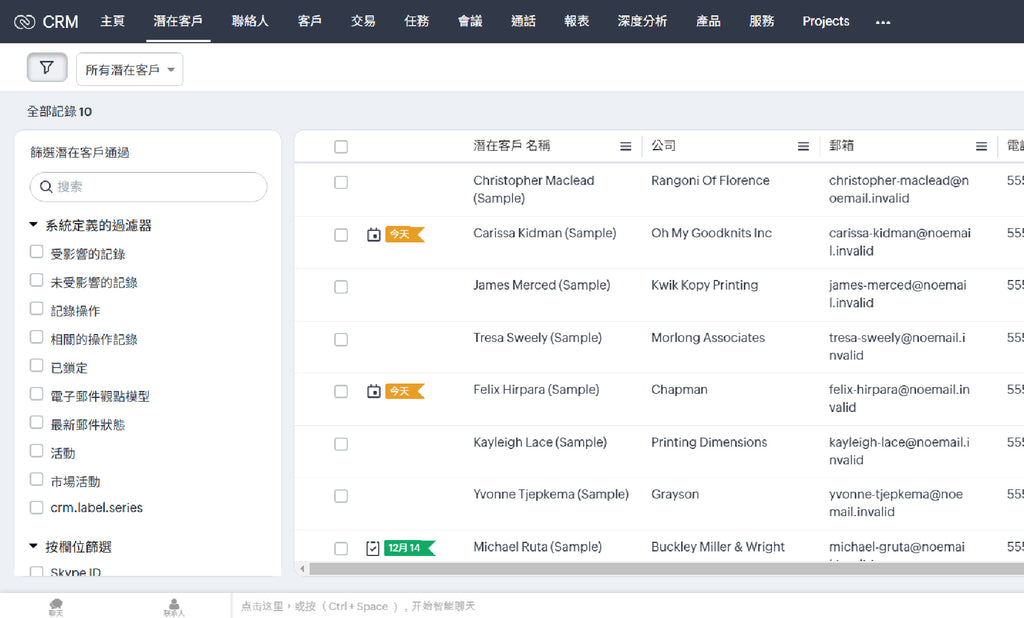Open the filter funnel icon
1024x618 pixels.
(46, 67)
